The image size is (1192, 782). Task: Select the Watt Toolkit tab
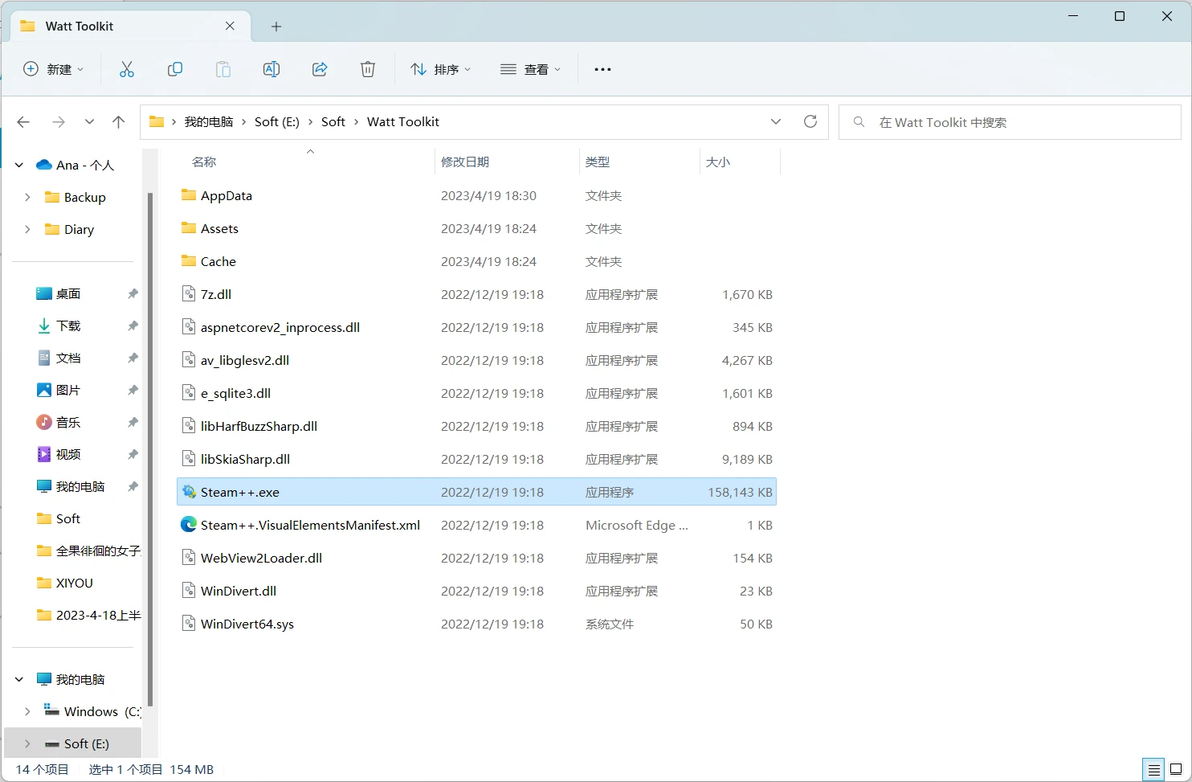129,26
